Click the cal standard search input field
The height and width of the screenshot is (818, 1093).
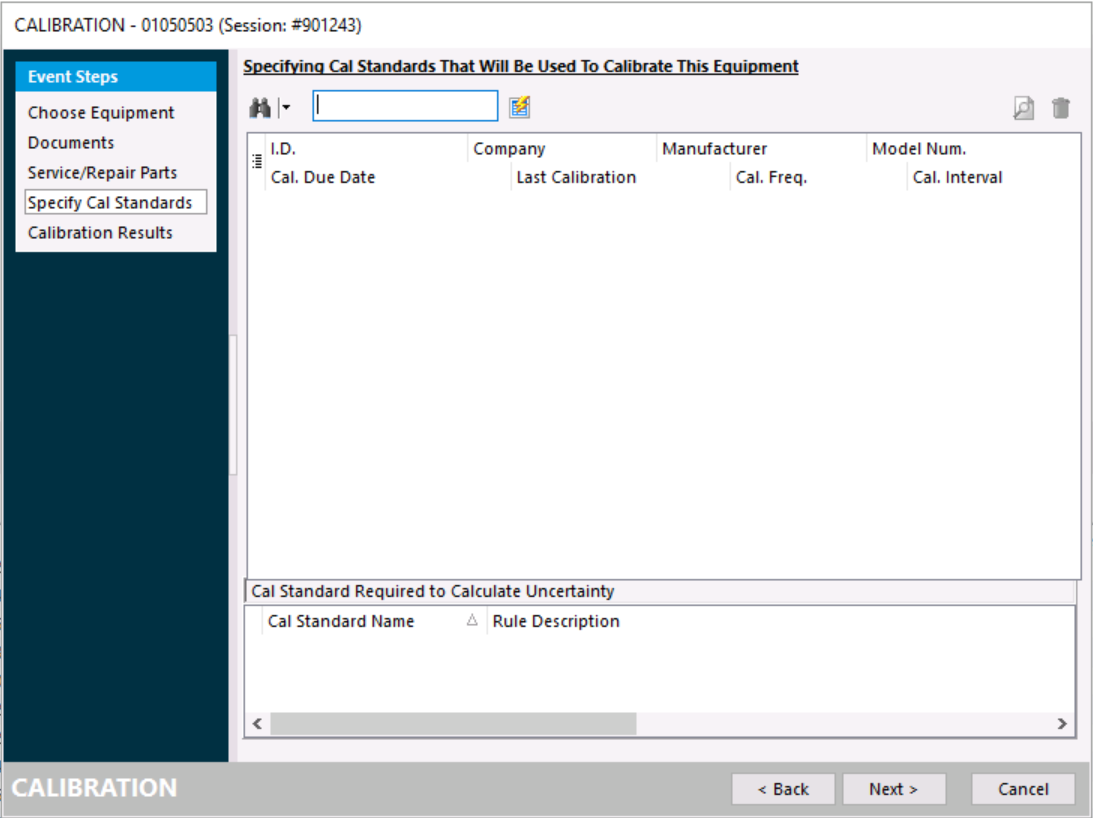[x=405, y=106]
